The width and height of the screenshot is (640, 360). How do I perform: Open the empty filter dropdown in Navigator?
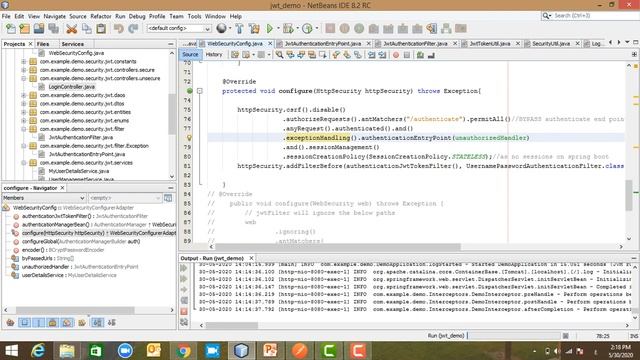(125, 198)
